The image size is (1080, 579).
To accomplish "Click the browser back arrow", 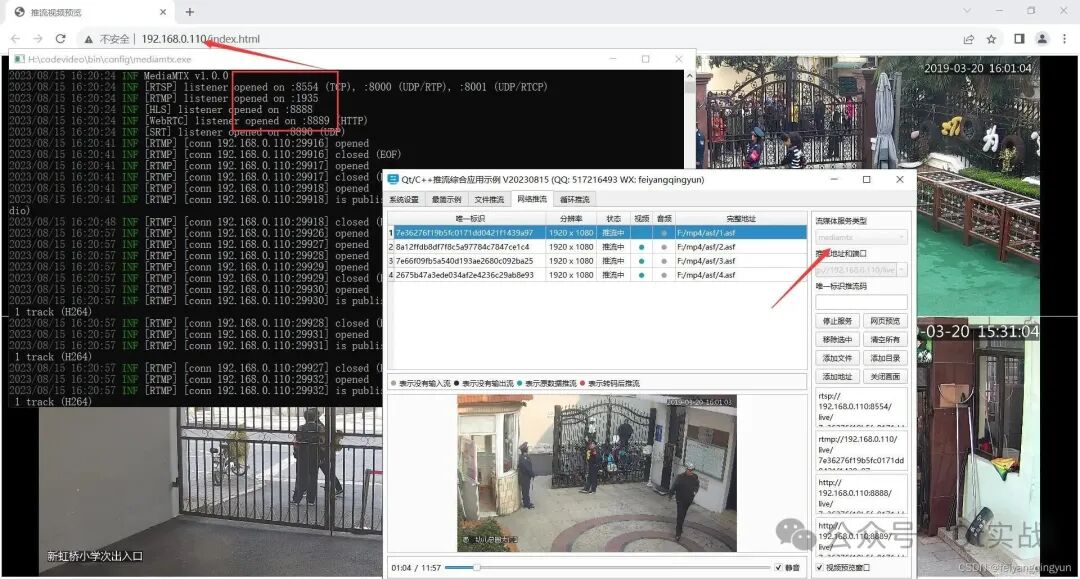I will pos(15,37).
